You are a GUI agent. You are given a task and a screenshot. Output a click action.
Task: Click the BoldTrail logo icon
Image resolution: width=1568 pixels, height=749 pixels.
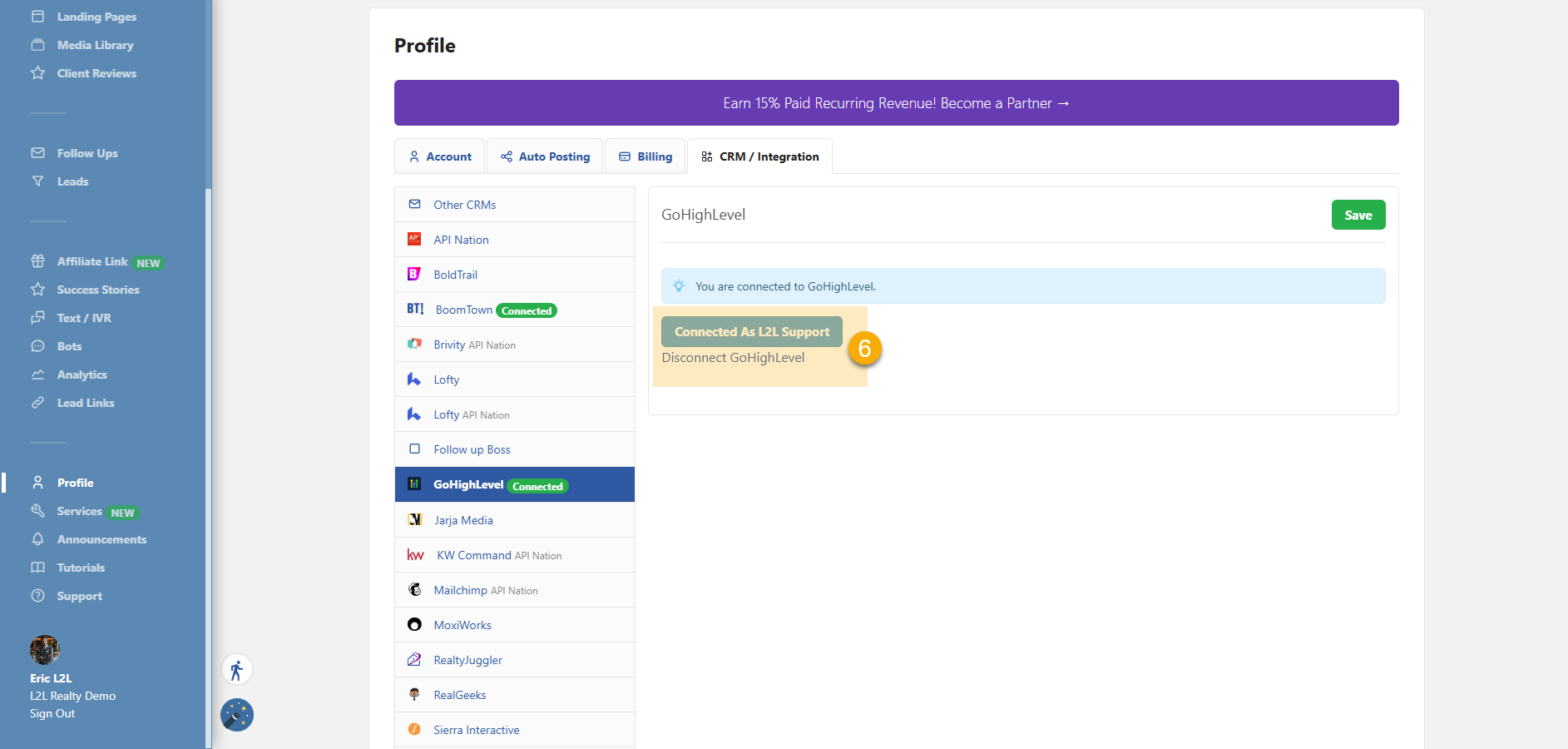click(414, 274)
